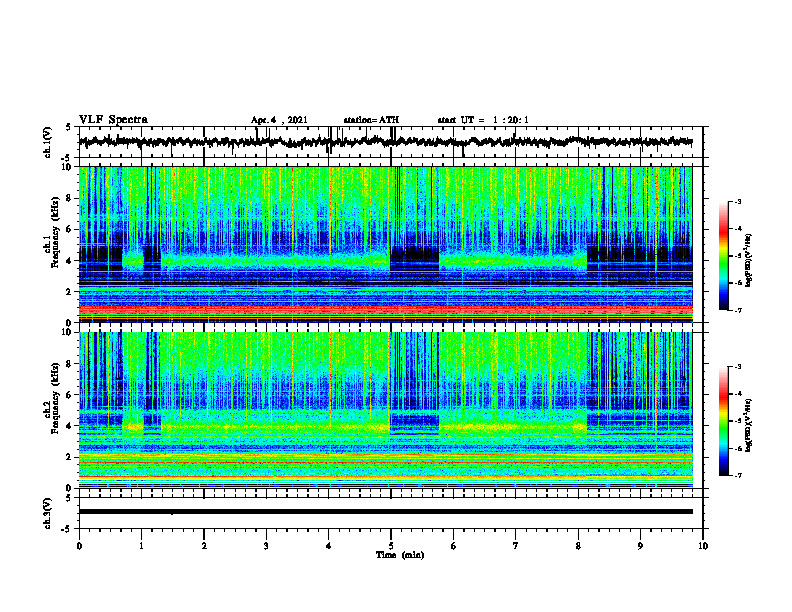Select the ch.2 "Frequency (kHz)" axis label
Viewport: 792px width, 612px height.
(x=55, y=398)
